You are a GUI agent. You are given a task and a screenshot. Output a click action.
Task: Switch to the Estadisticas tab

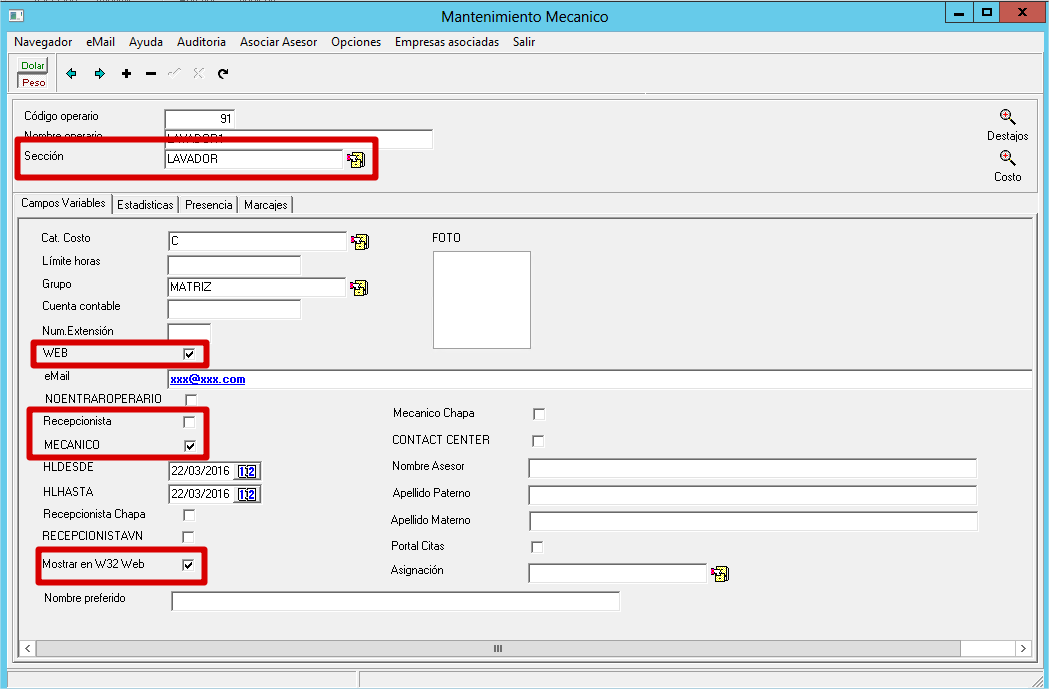coord(145,205)
